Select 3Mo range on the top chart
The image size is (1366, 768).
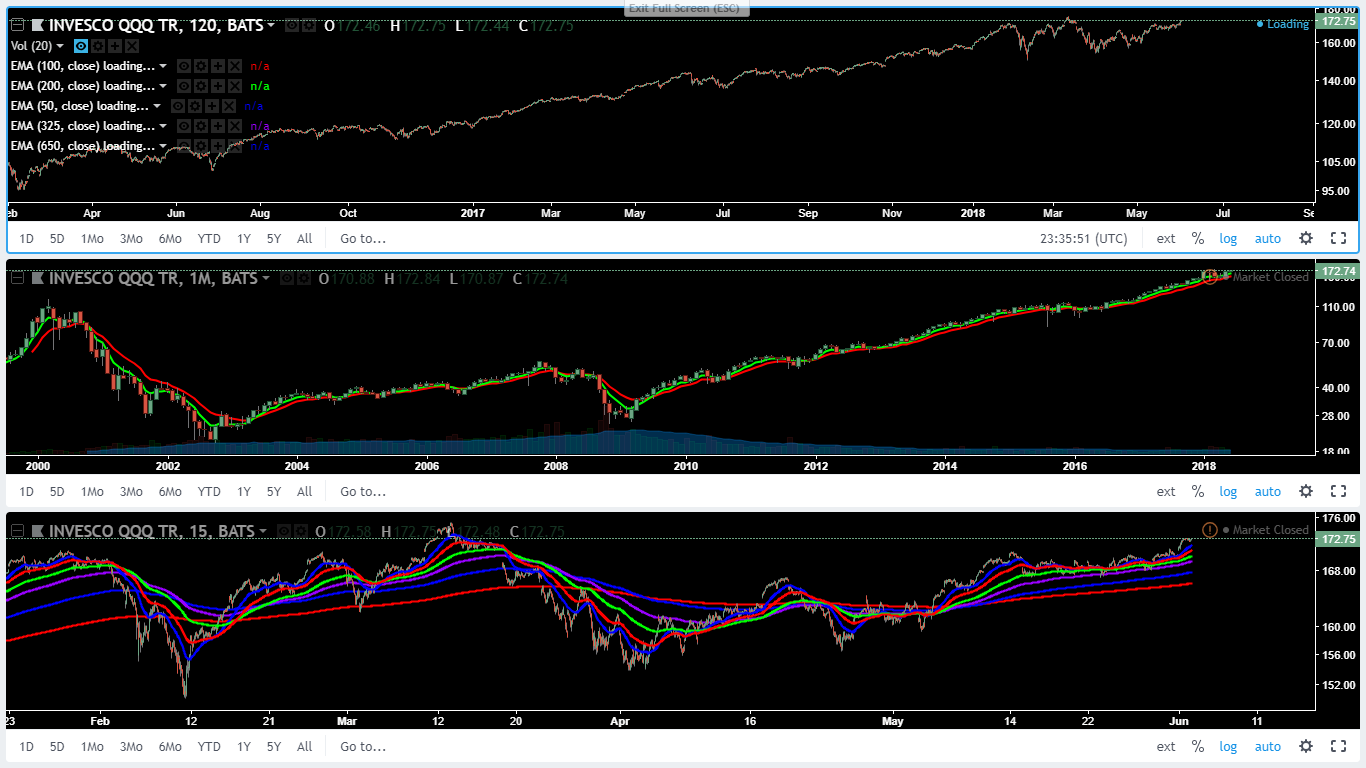(131, 238)
